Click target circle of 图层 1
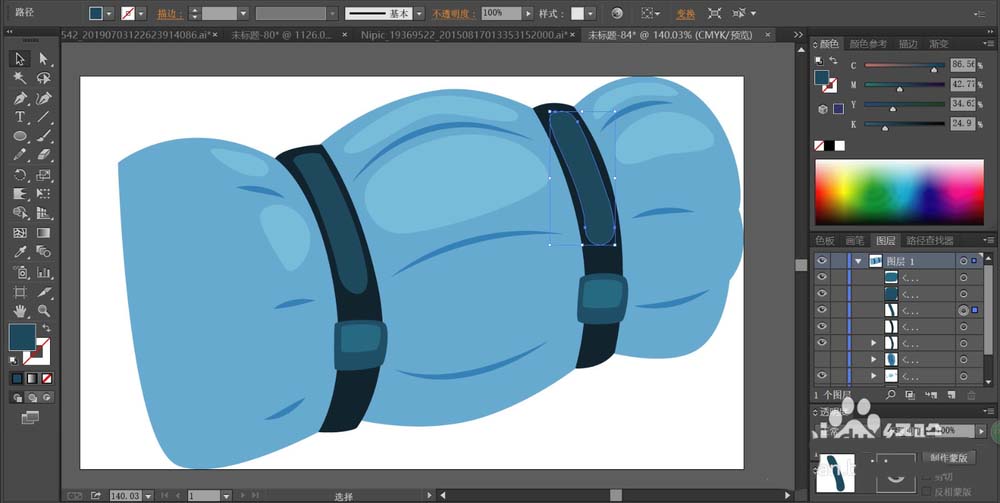This screenshot has height=503, width=1000. point(963,261)
